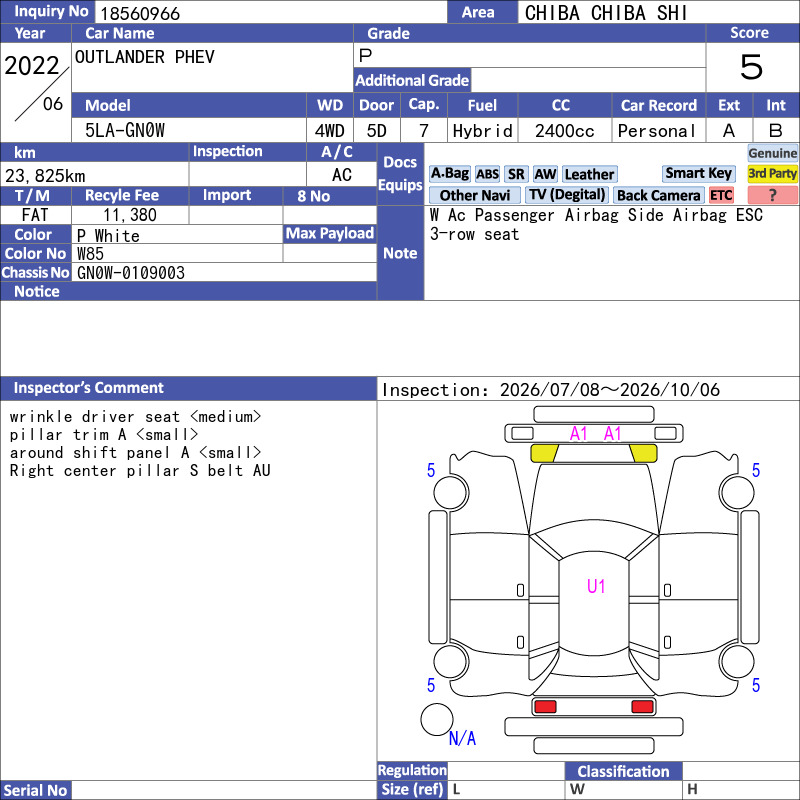The height and width of the screenshot is (800, 800).
Task: Click the A-Bag equipment badge
Action: pos(449,174)
